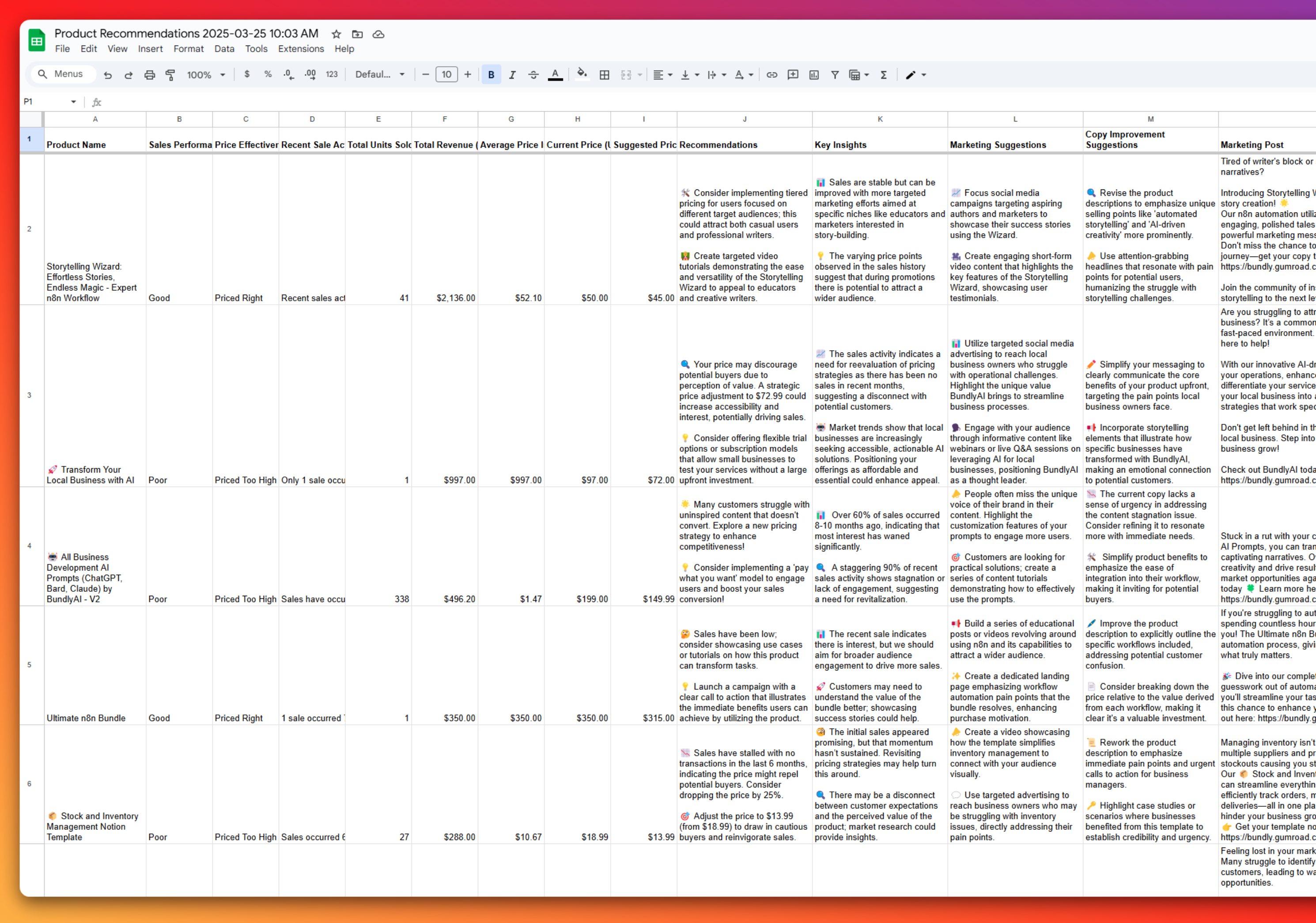Expand the name box dropdown arrow
Image resolution: width=1316 pixels, height=923 pixels.
[73, 102]
